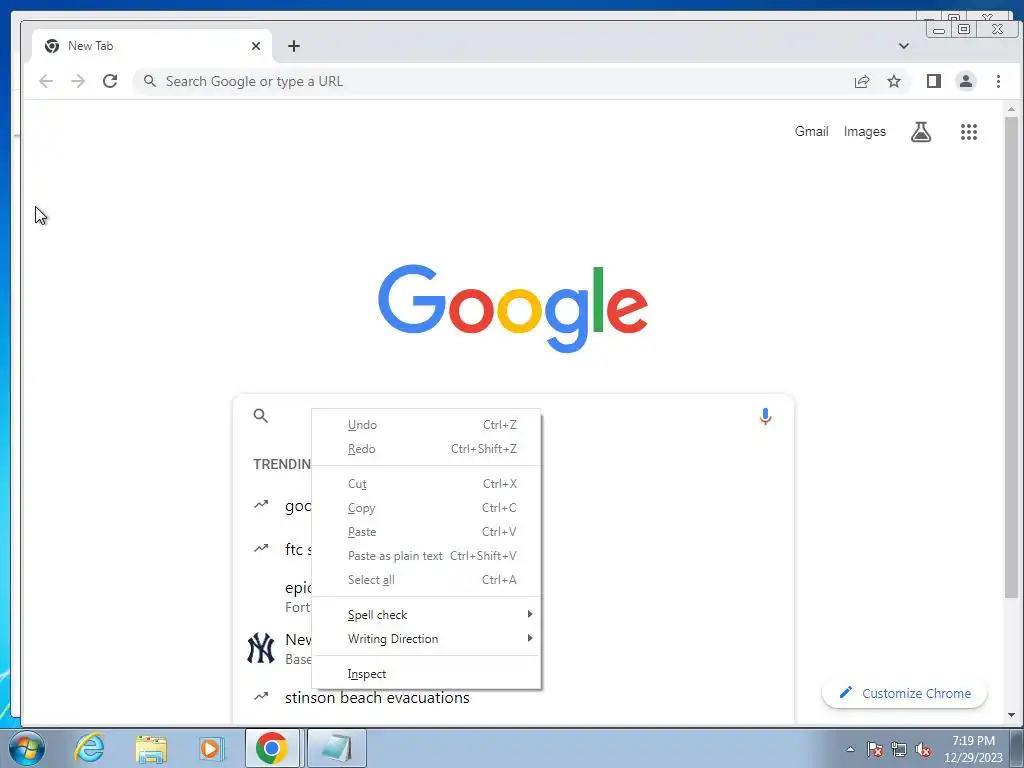This screenshot has width=1024, height=768.
Task: Click the network tray icon
Action: pos(899,749)
